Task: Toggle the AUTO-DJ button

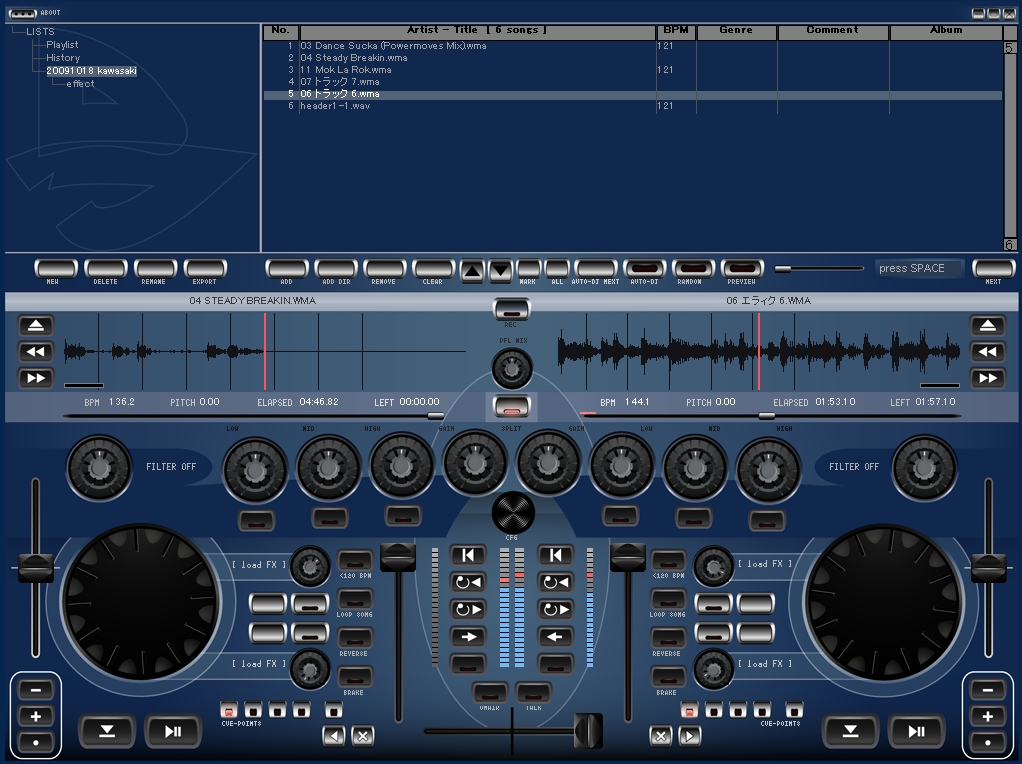Action: coord(645,269)
